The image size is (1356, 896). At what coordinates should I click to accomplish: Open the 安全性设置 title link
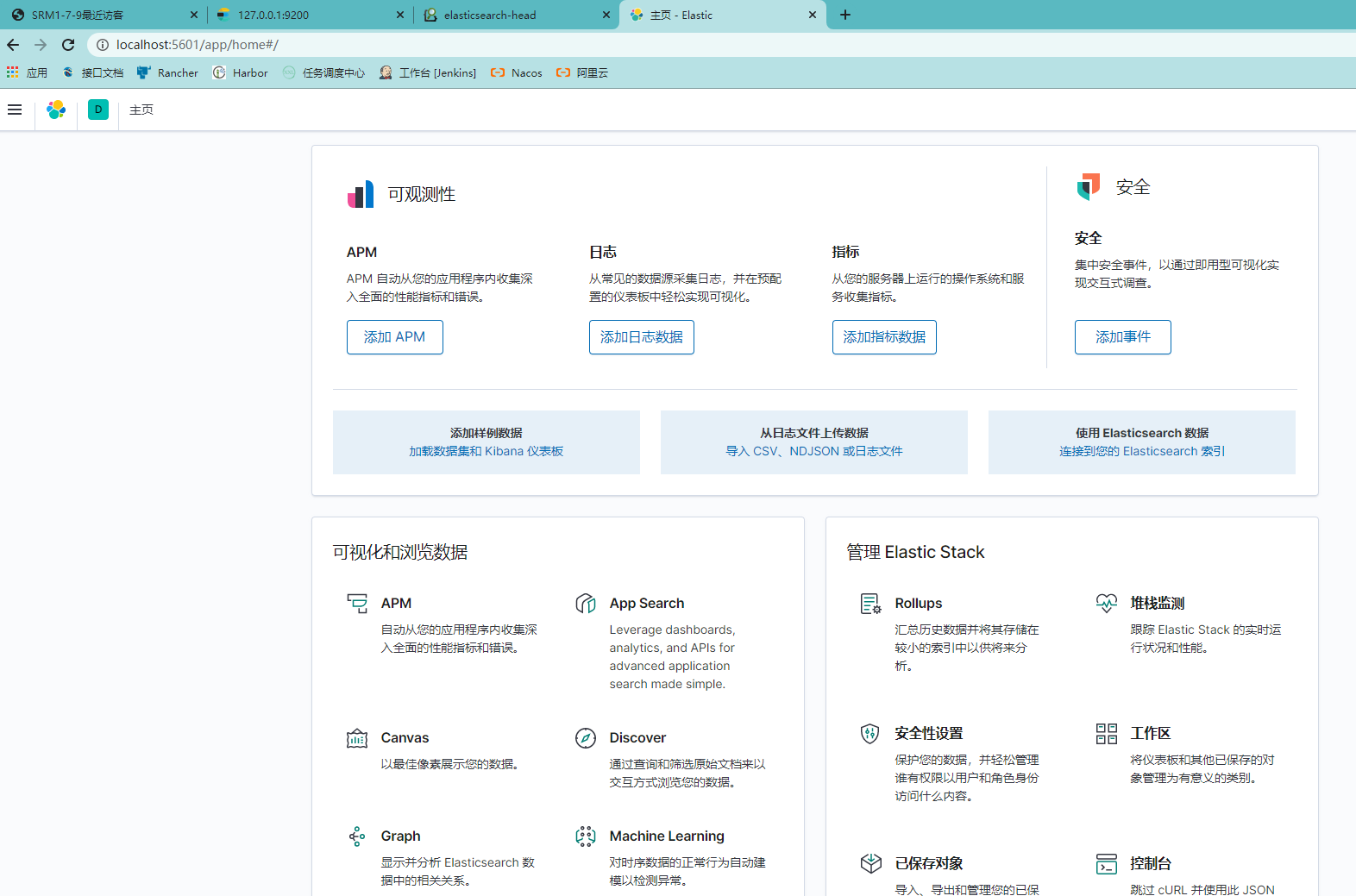click(929, 734)
